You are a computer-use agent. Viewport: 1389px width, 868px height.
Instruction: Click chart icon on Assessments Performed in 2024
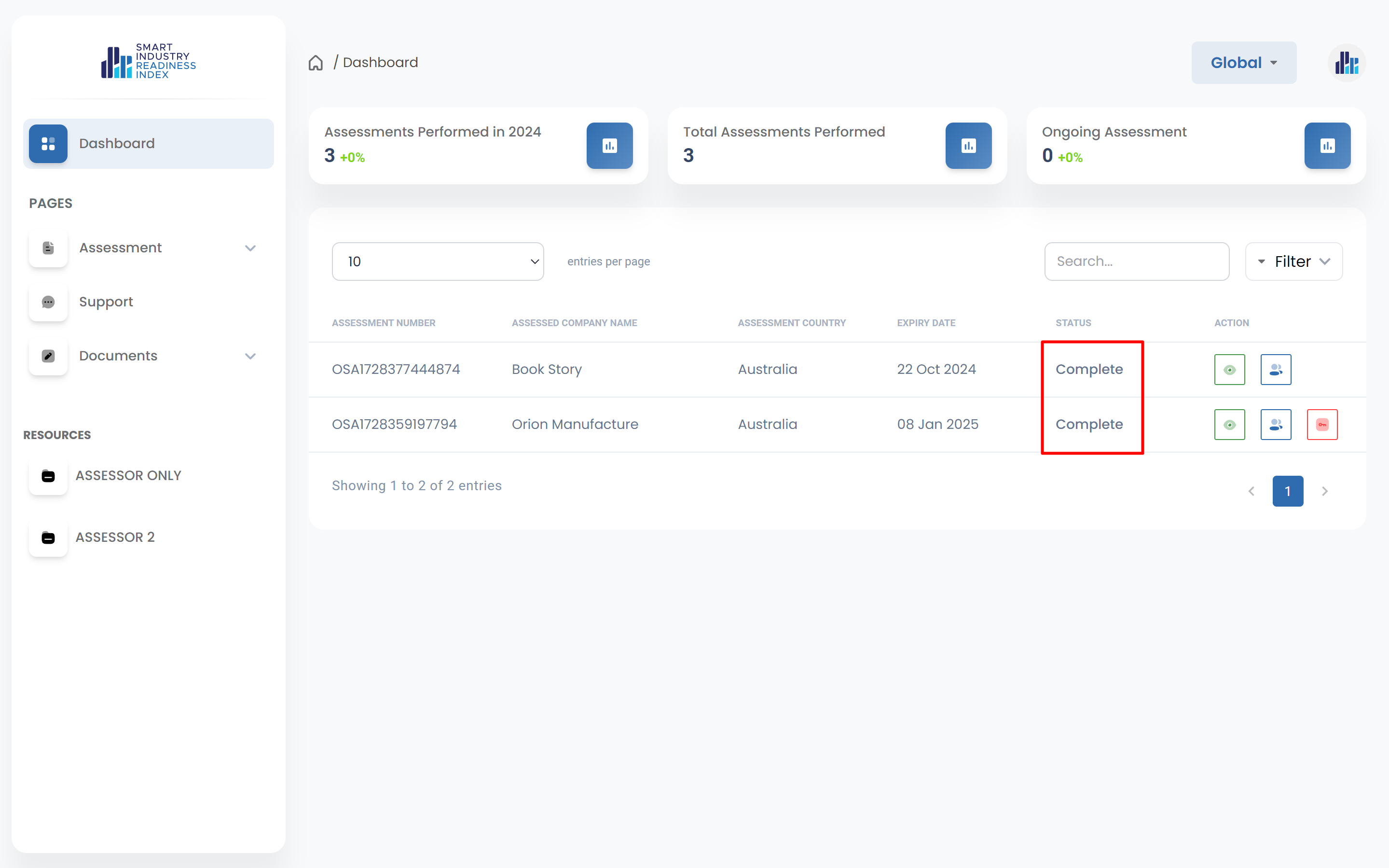(609, 146)
